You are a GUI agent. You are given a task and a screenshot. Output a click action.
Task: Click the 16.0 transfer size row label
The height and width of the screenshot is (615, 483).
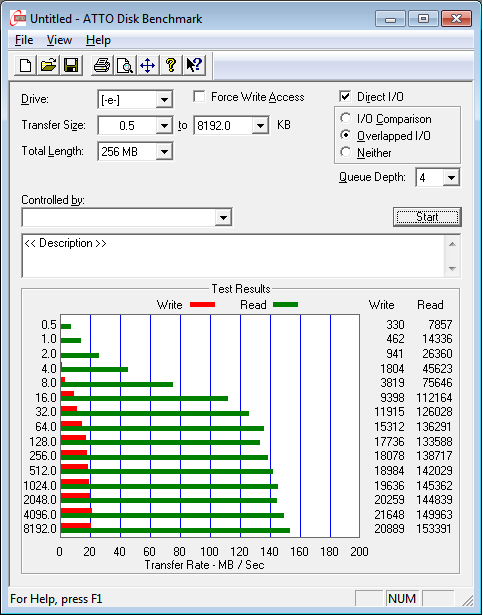[46, 398]
